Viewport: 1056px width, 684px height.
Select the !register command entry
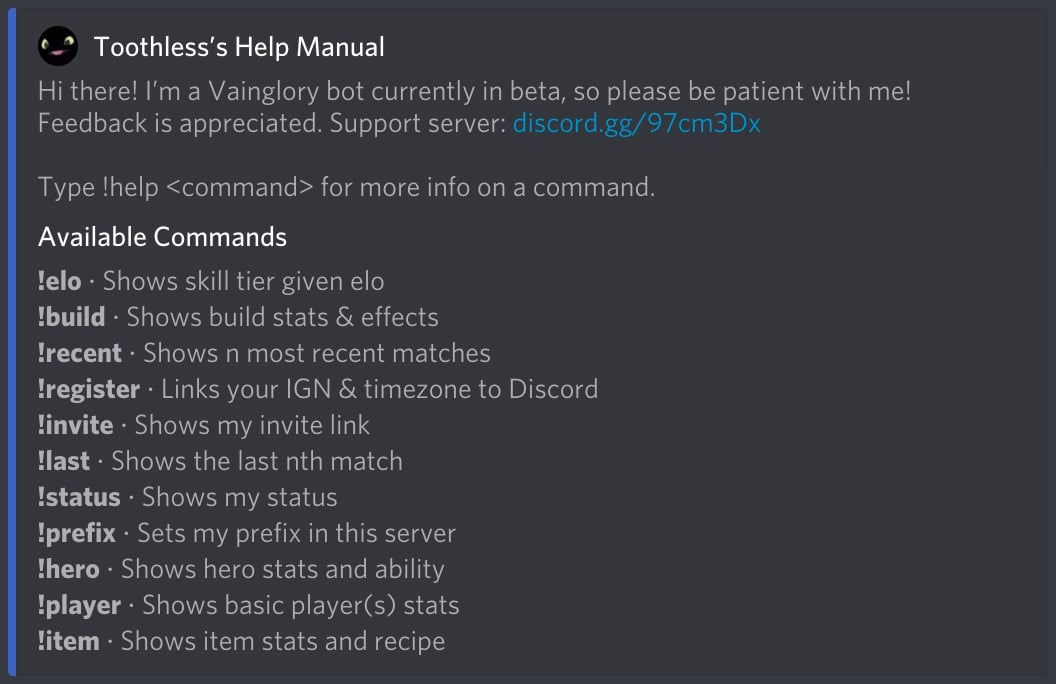pos(87,389)
